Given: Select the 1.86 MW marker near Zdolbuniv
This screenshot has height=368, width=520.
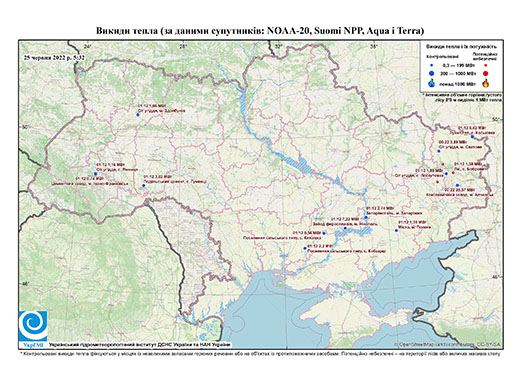Looking at the screenshot, I should (x=137, y=115).
